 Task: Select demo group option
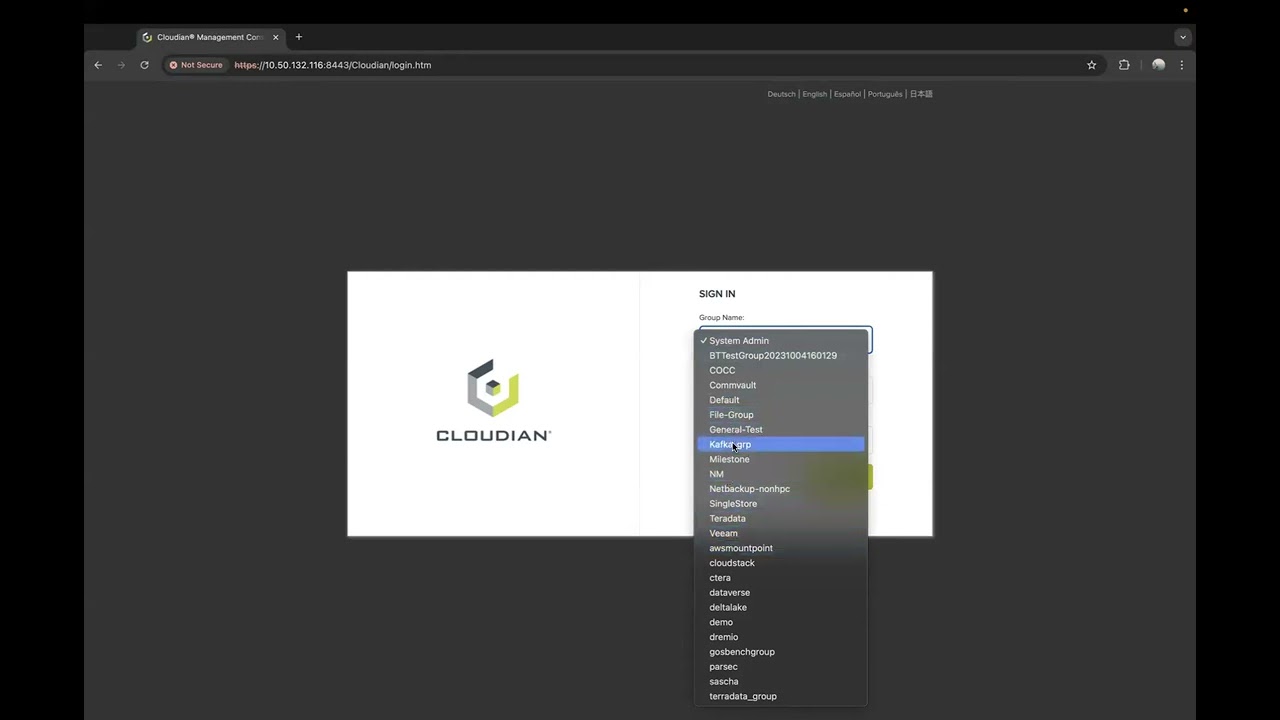[780, 622]
